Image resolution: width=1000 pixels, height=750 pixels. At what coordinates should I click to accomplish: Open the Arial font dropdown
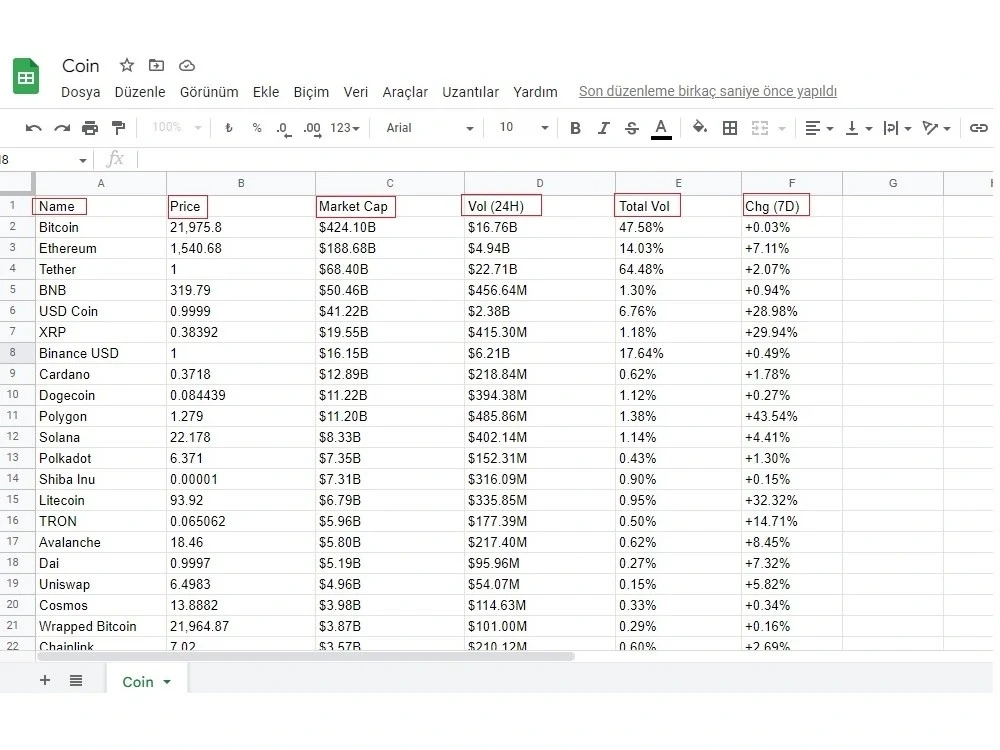tap(430, 128)
